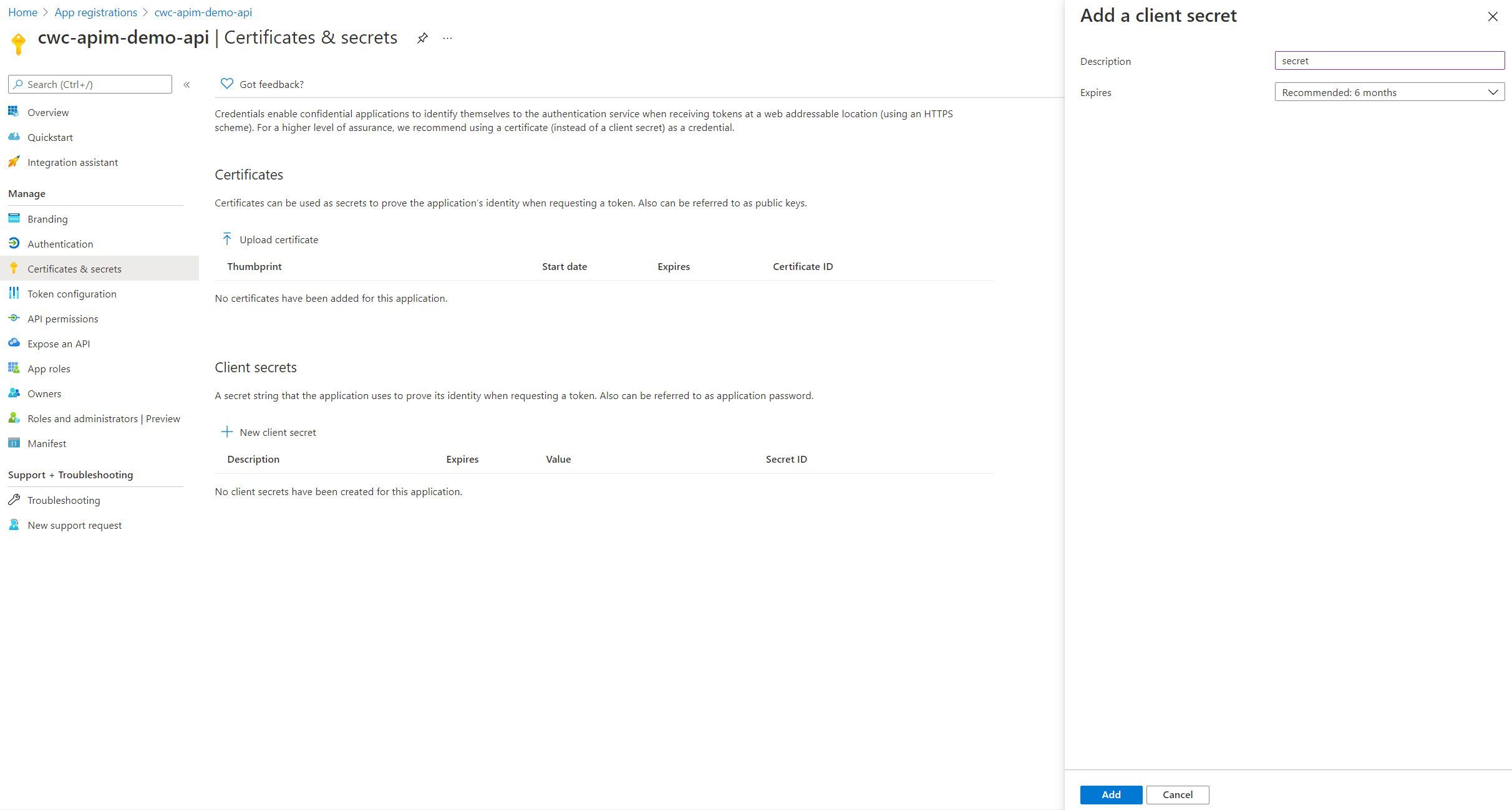Click the Roles and administrators Preview toggle
Image resolution: width=1512 pixels, height=810 pixels.
pos(102,418)
